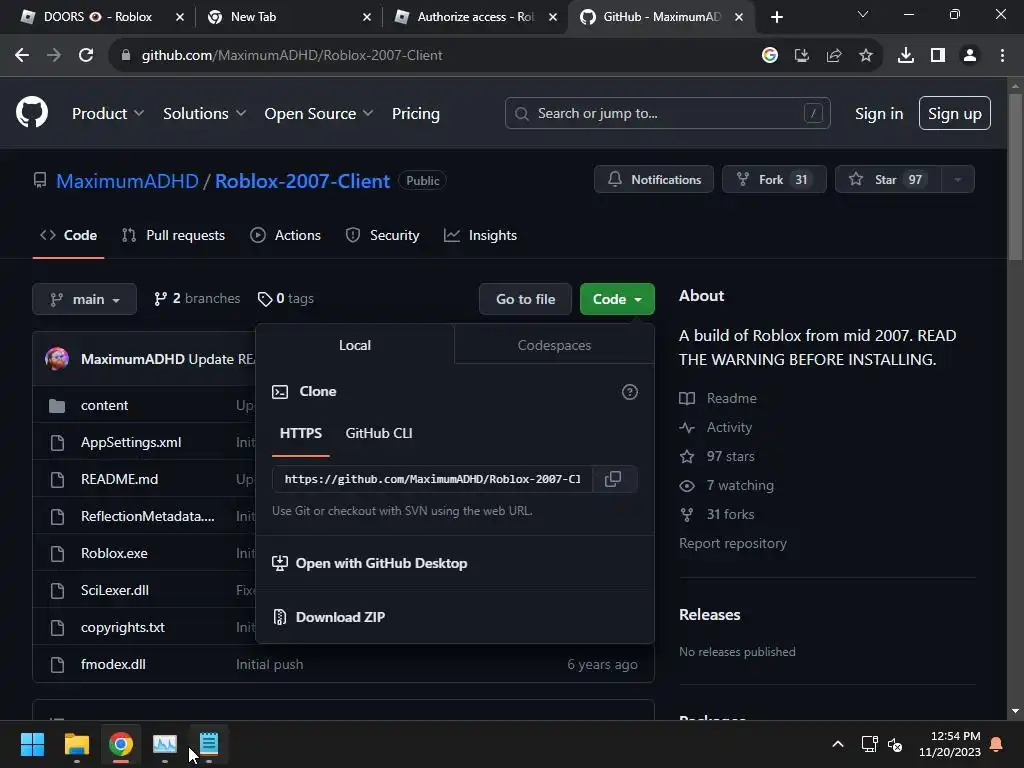Open the GitHub logo home link

click(32, 112)
